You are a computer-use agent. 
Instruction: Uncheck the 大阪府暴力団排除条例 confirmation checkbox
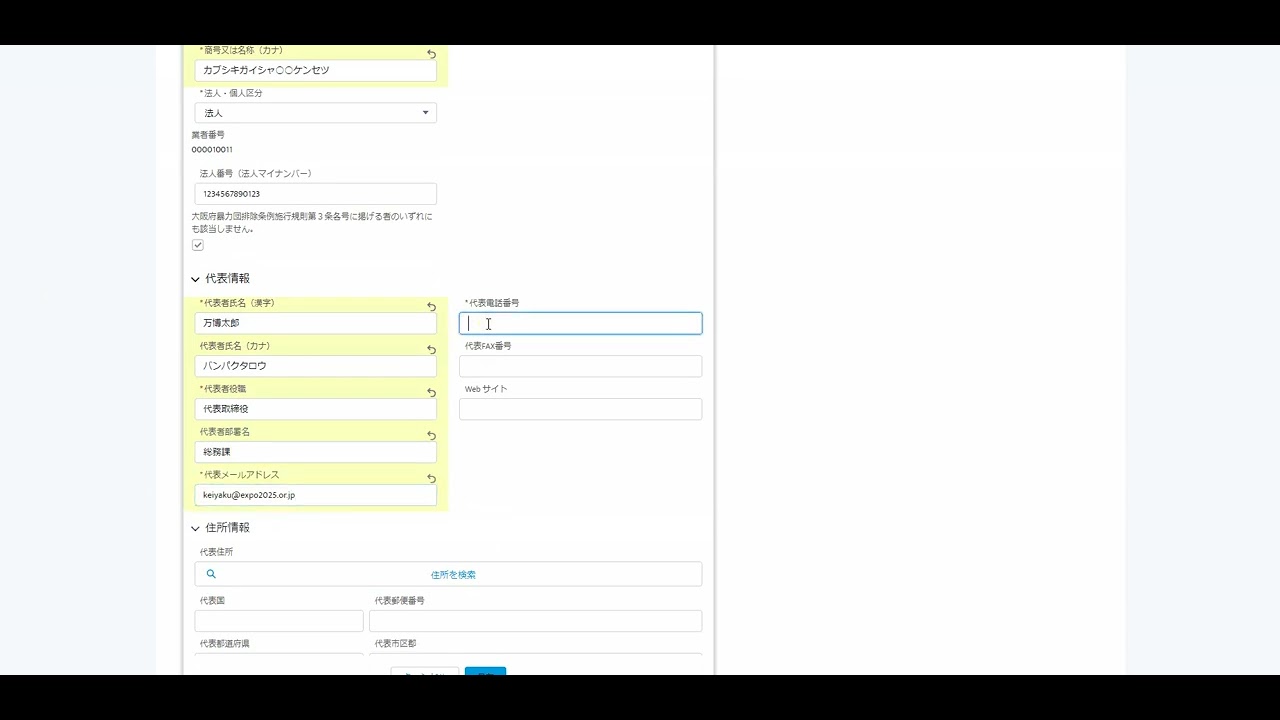tap(198, 245)
